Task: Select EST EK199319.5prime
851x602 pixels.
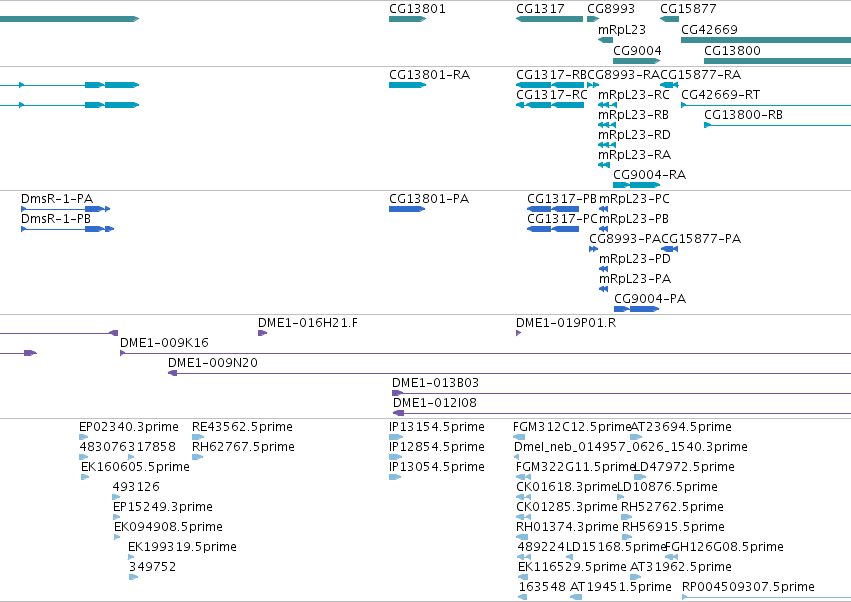Action: [x=131, y=557]
